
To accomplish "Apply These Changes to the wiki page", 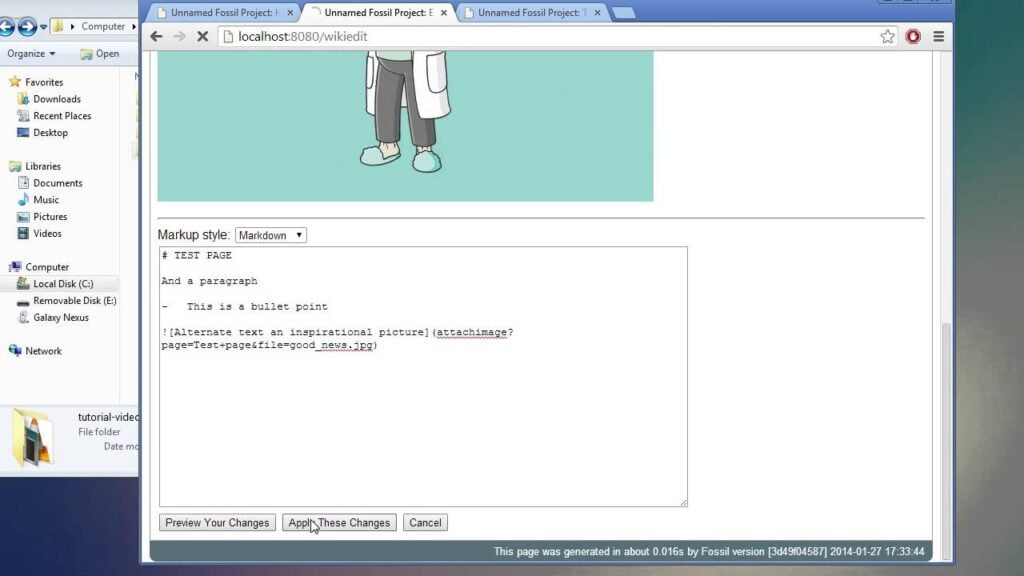I will point(337,522).
